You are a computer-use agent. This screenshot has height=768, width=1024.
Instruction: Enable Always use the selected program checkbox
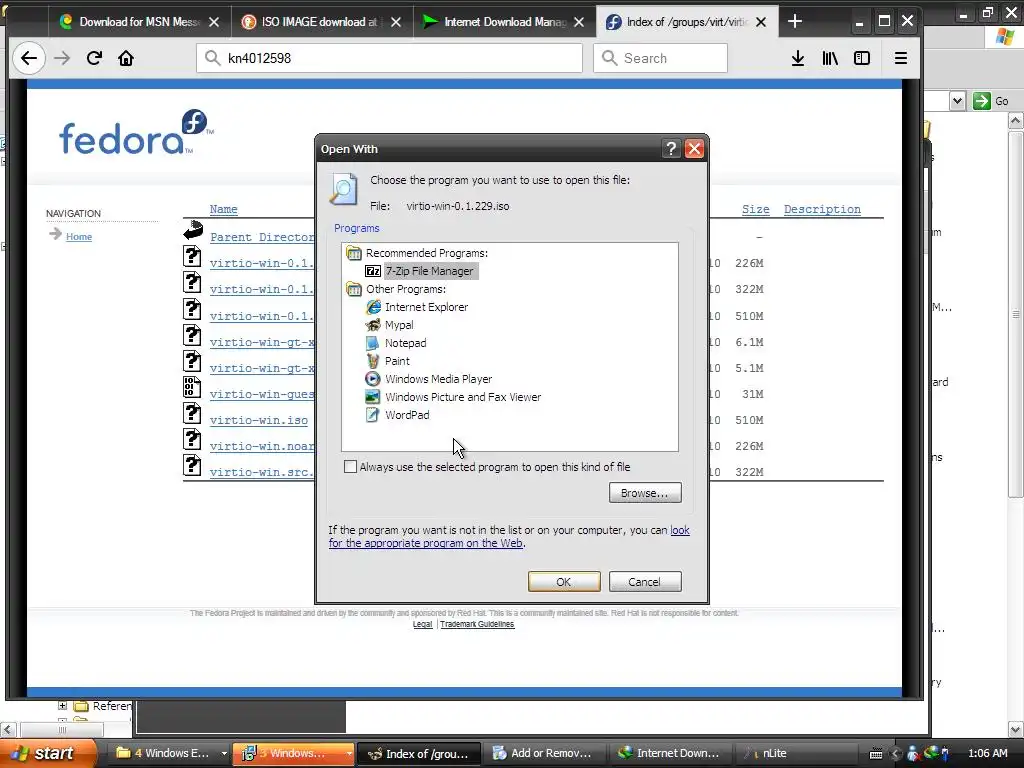(351, 466)
